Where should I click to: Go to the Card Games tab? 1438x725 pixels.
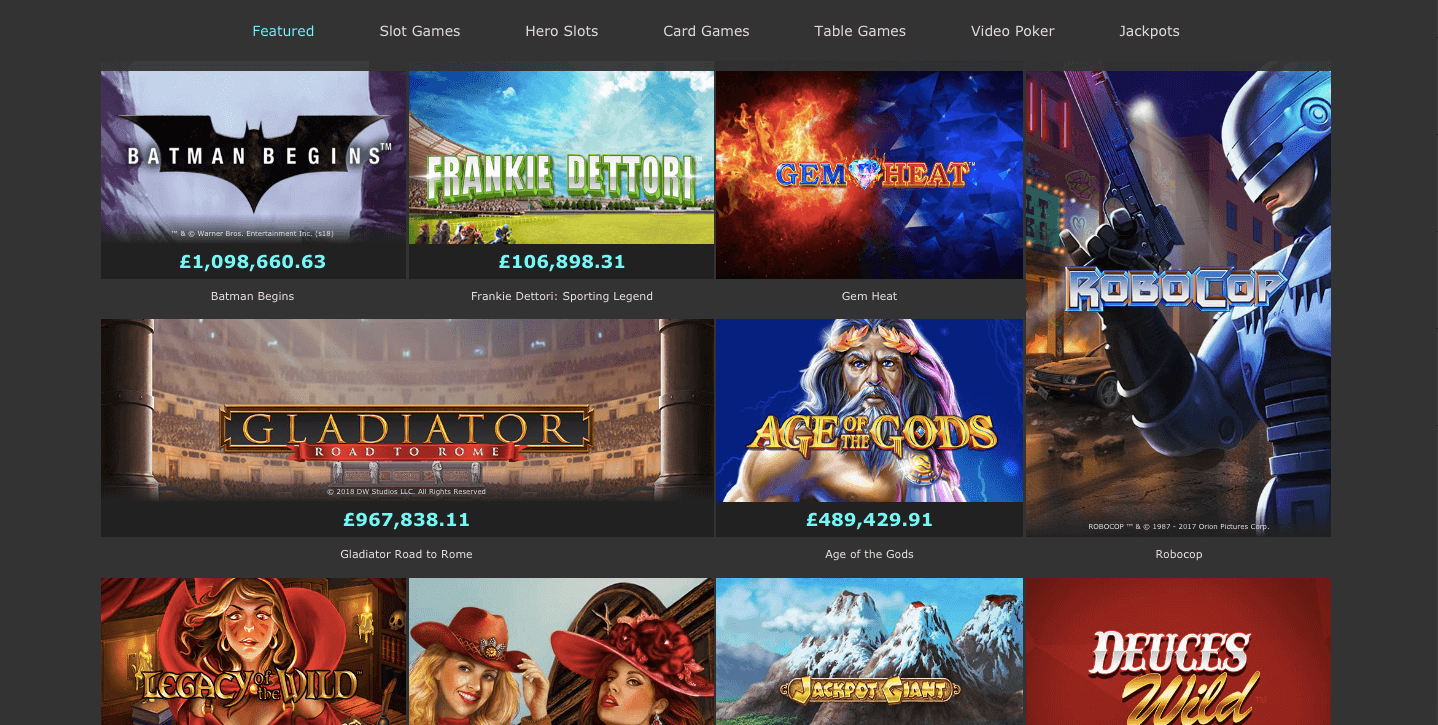tap(706, 31)
